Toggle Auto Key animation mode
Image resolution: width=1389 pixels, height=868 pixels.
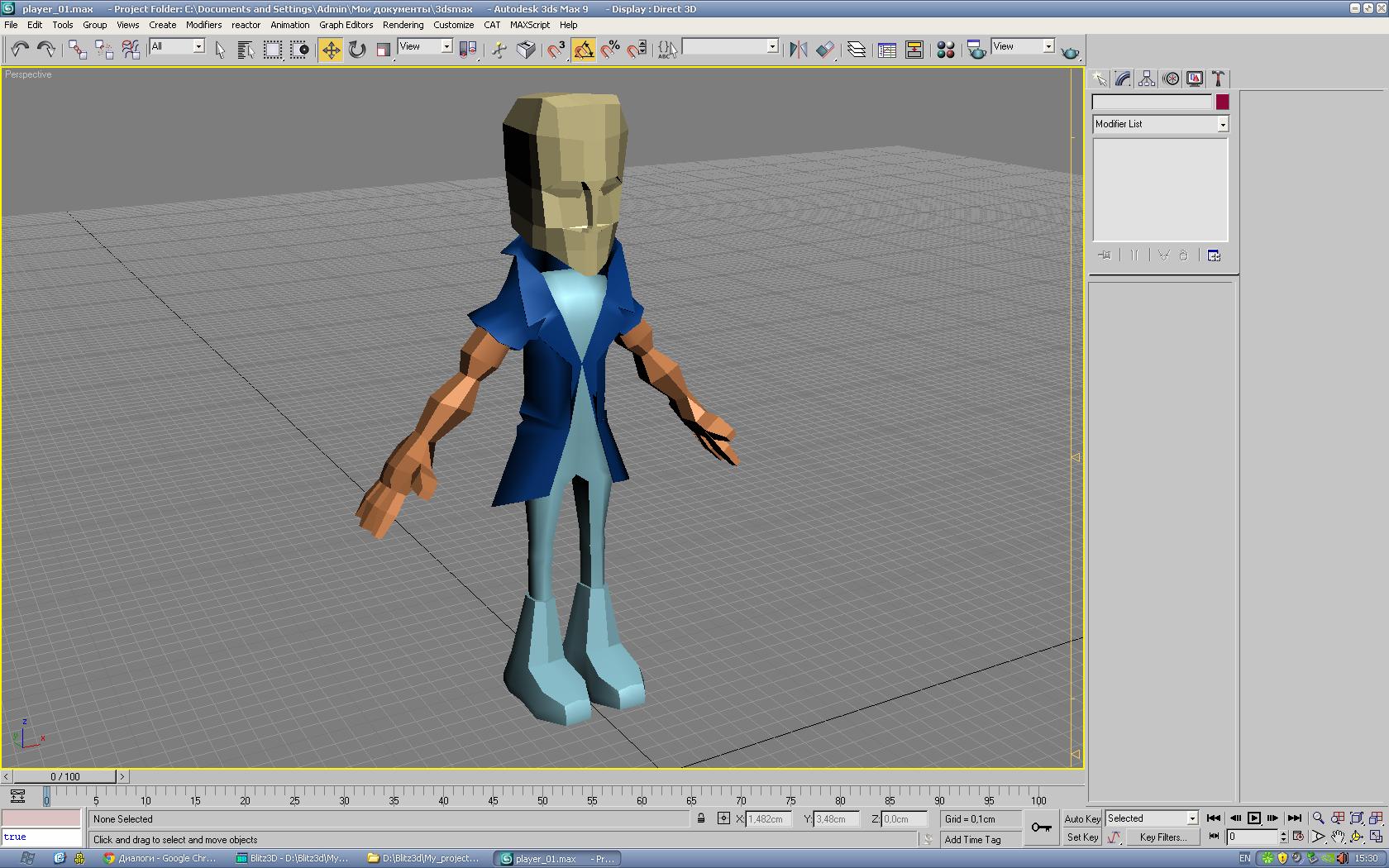point(1081,818)
